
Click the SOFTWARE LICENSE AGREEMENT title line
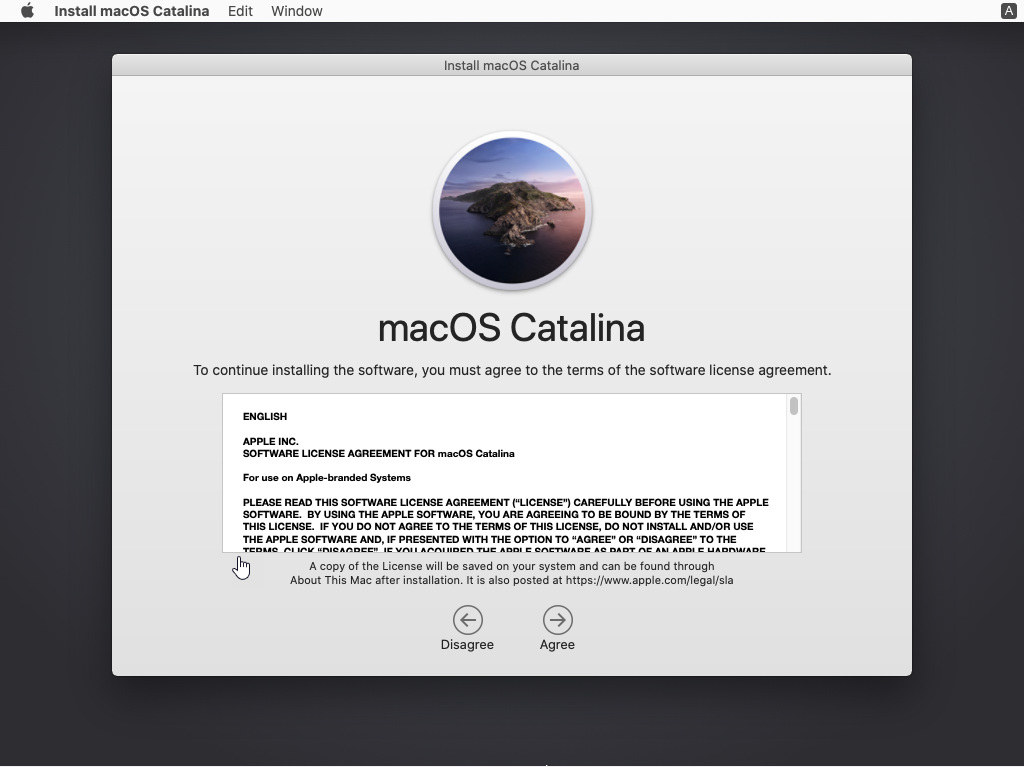[x=378, y=454]
